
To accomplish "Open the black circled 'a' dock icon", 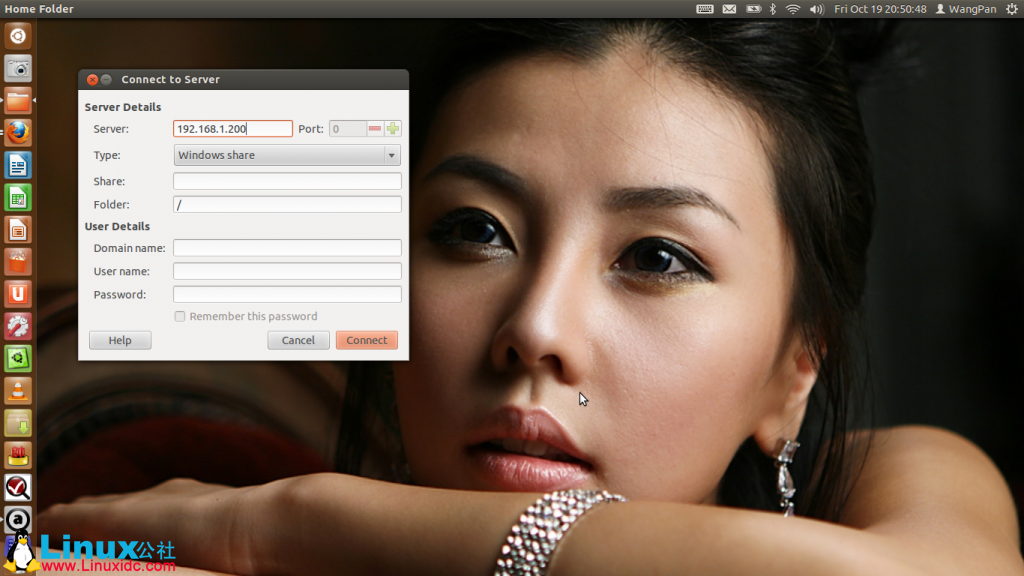I will (18, 520).
